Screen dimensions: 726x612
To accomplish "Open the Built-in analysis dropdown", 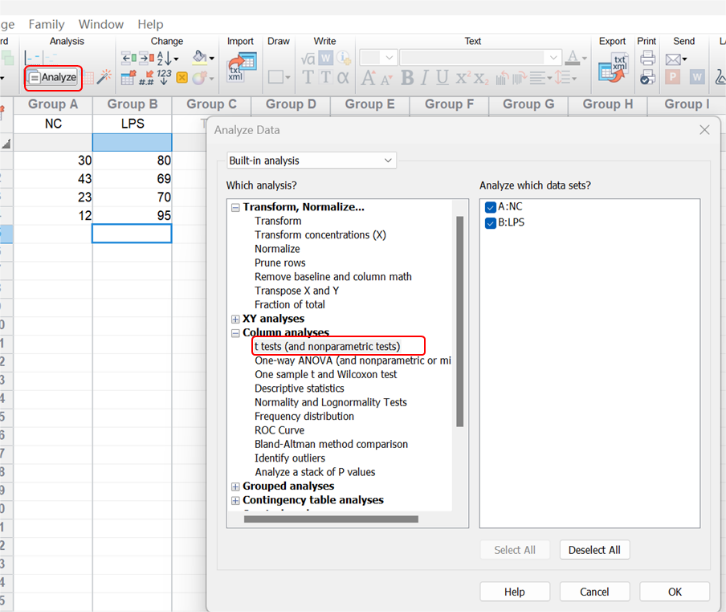I will pos(312,161).
